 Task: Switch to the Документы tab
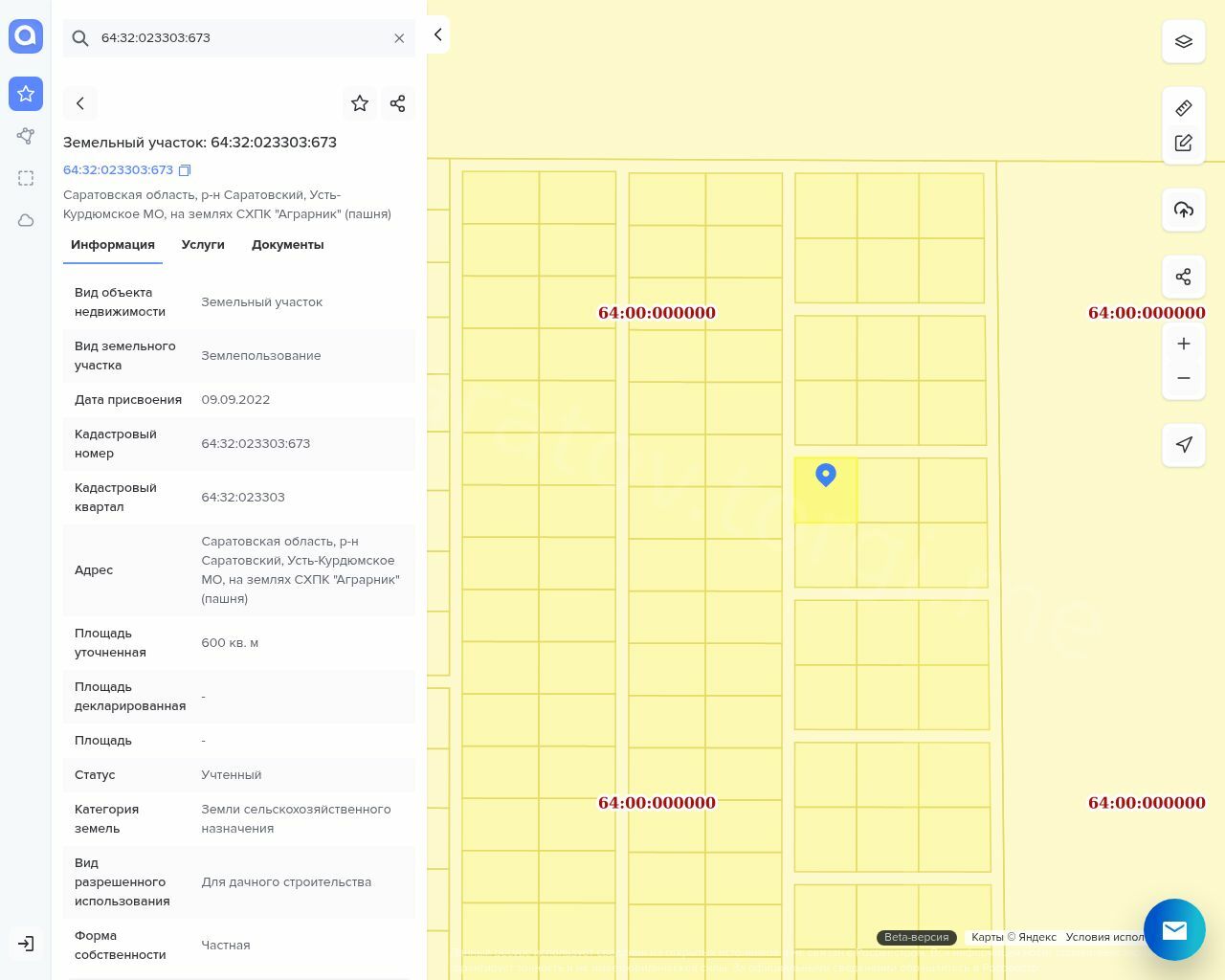click(287, 245)
